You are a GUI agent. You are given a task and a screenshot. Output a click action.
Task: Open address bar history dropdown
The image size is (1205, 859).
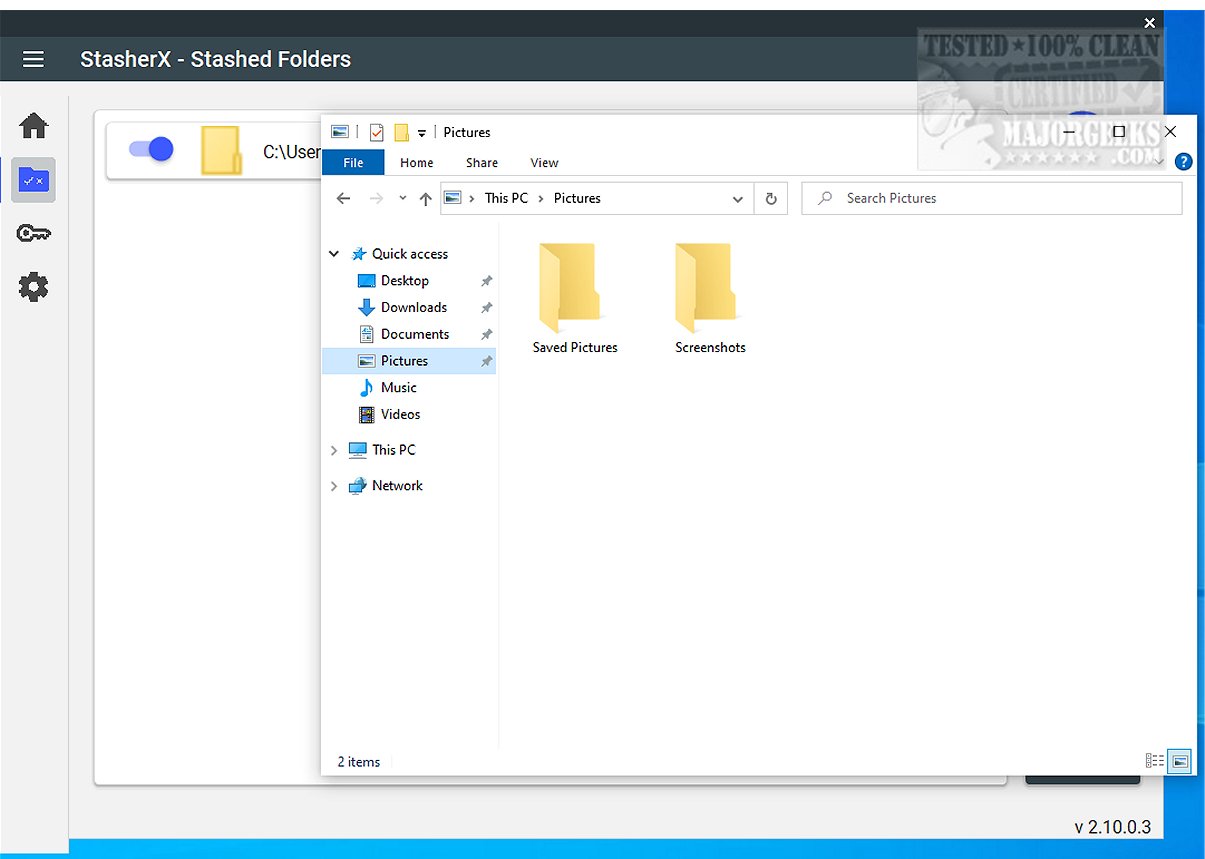click(738, 199)
